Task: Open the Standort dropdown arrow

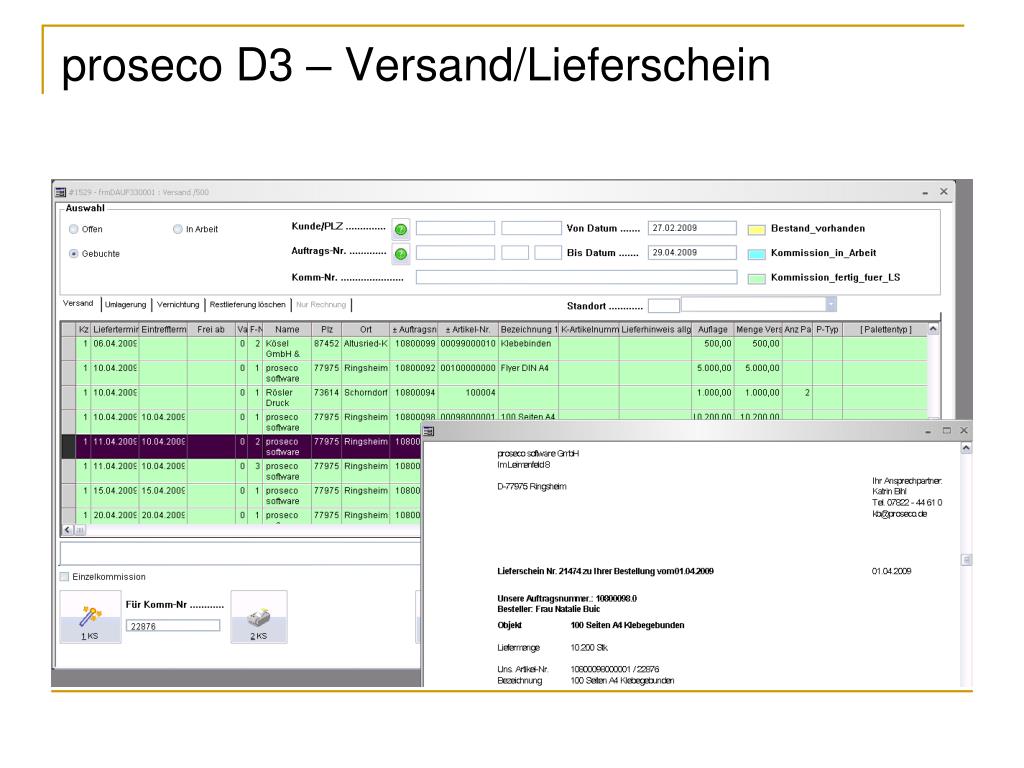Action: click(831, 305)
